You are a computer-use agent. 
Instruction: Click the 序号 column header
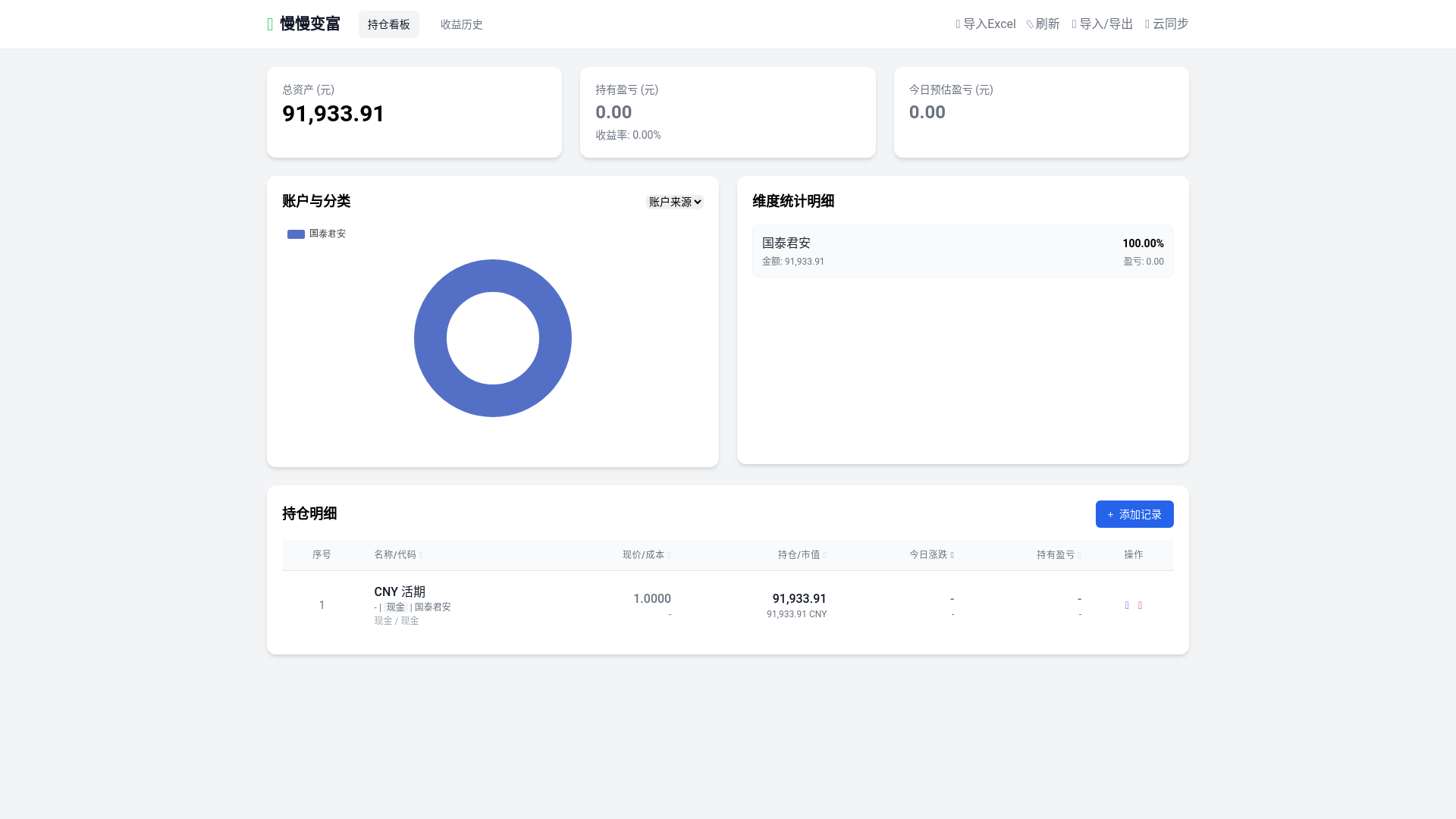(322, 555)
